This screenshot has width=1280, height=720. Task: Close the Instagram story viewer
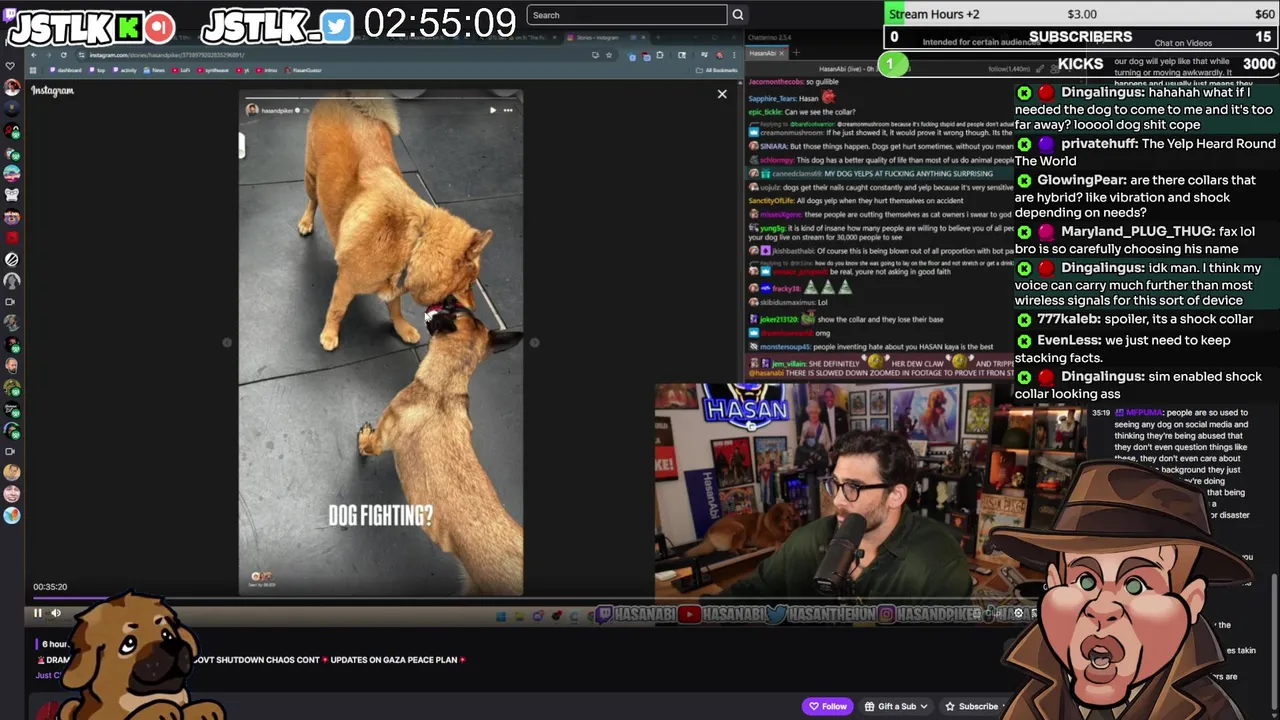click(x=722, y=94)
